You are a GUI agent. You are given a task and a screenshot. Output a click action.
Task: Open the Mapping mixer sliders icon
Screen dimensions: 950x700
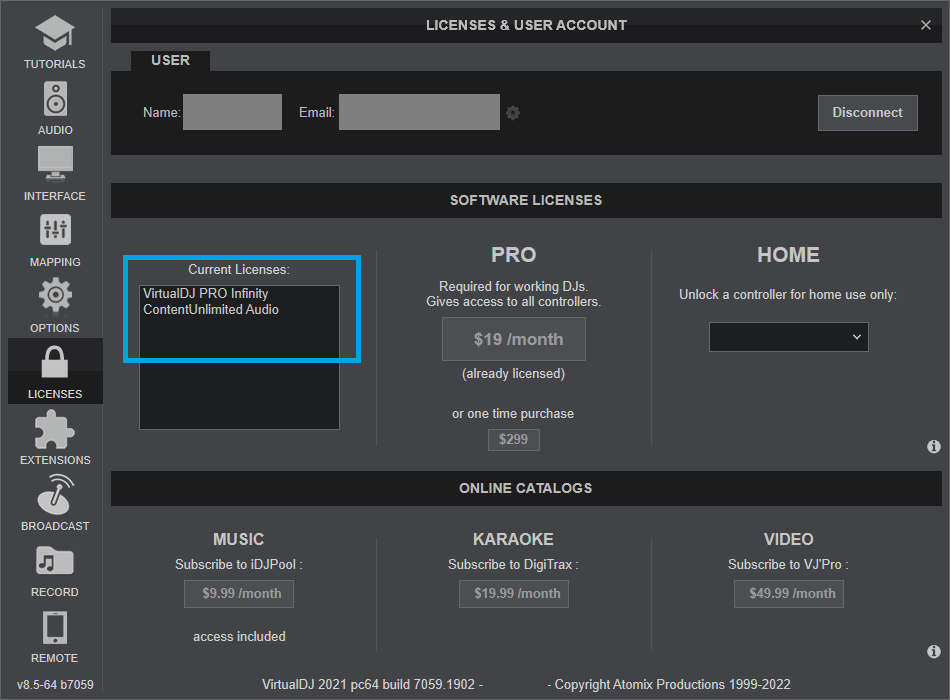[55, 230]
